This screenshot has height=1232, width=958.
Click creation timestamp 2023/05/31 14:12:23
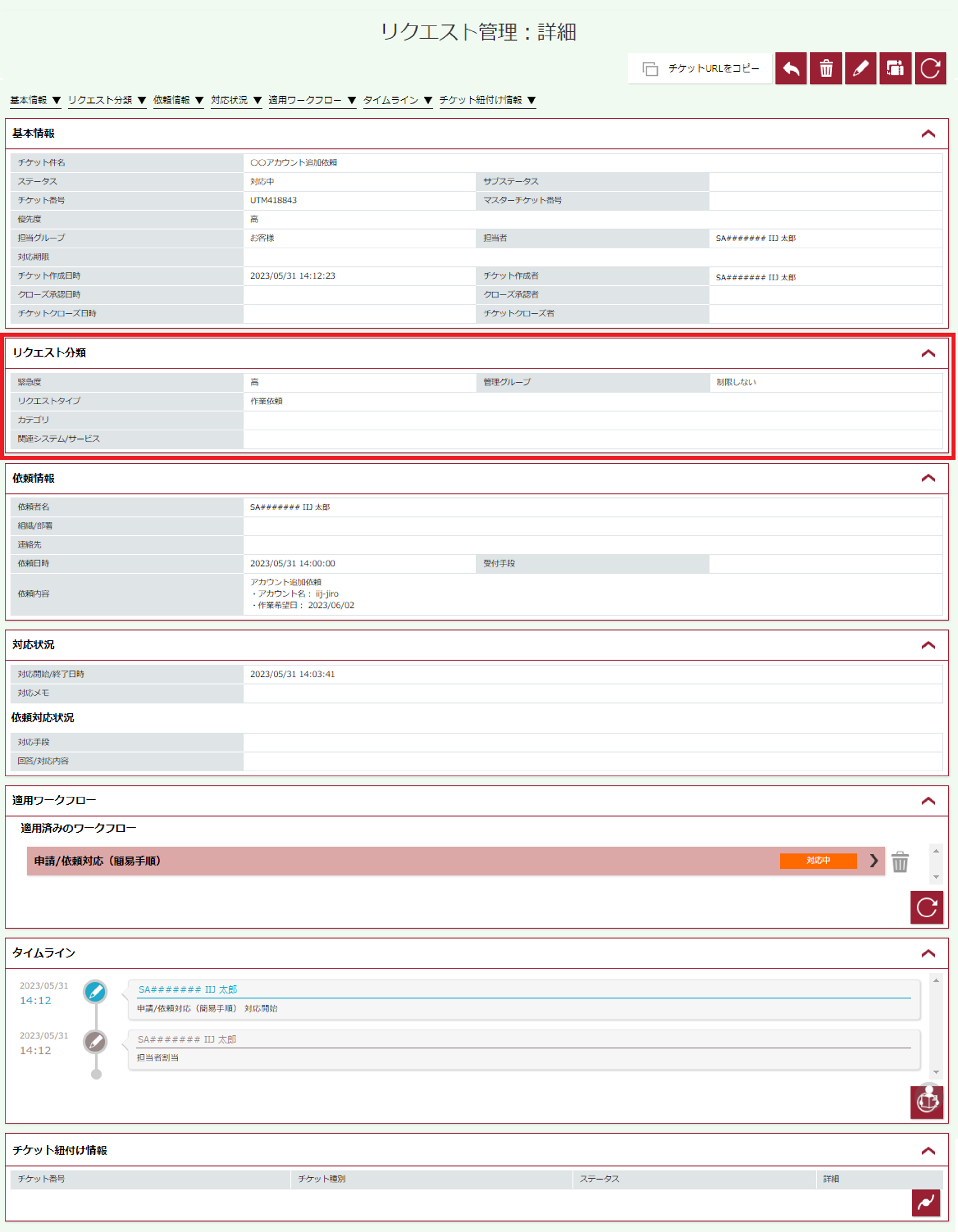[x=293, y=276]
